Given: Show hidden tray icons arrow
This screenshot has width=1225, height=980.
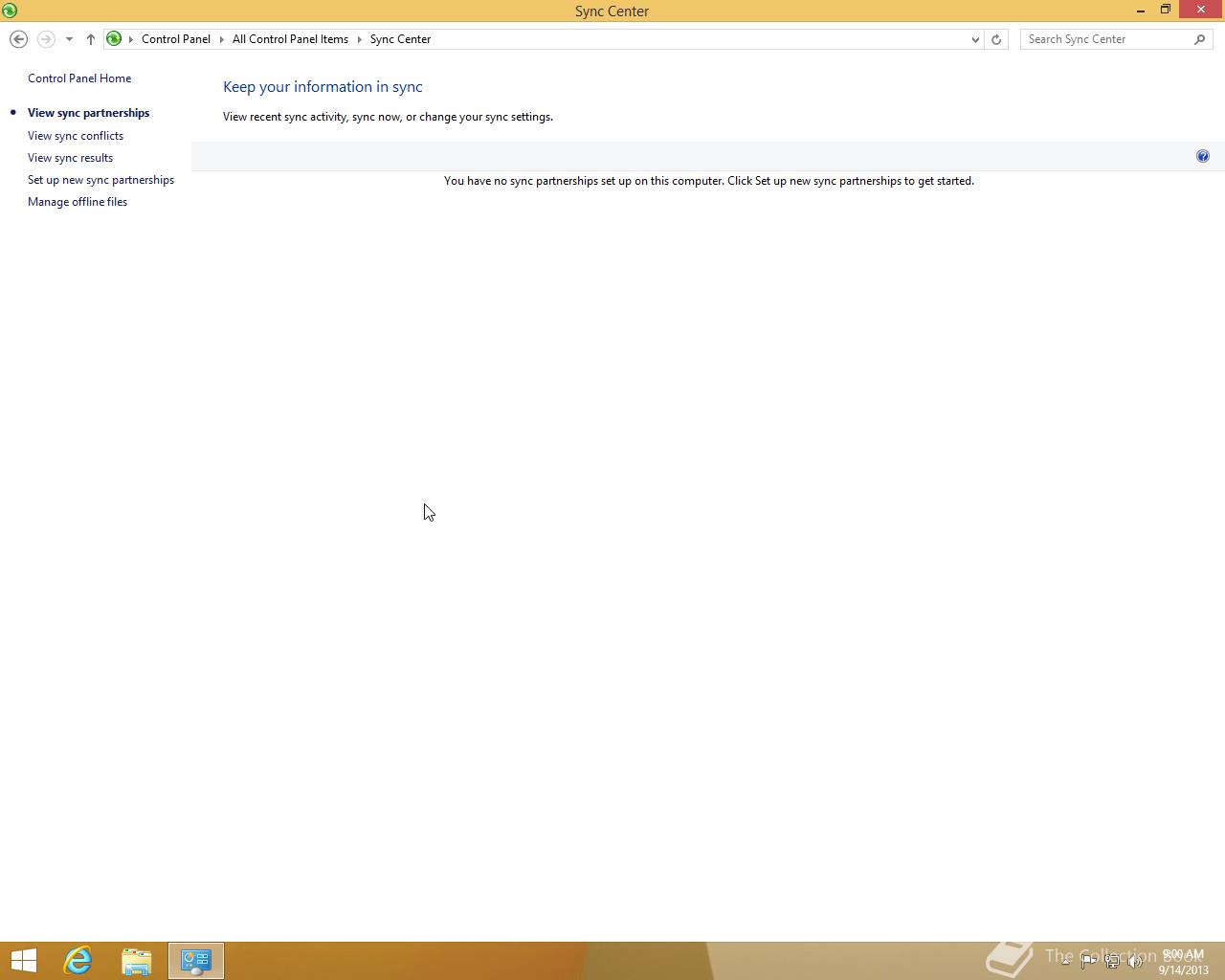Looking at the screenshot, I should (x=1065, y=961).
